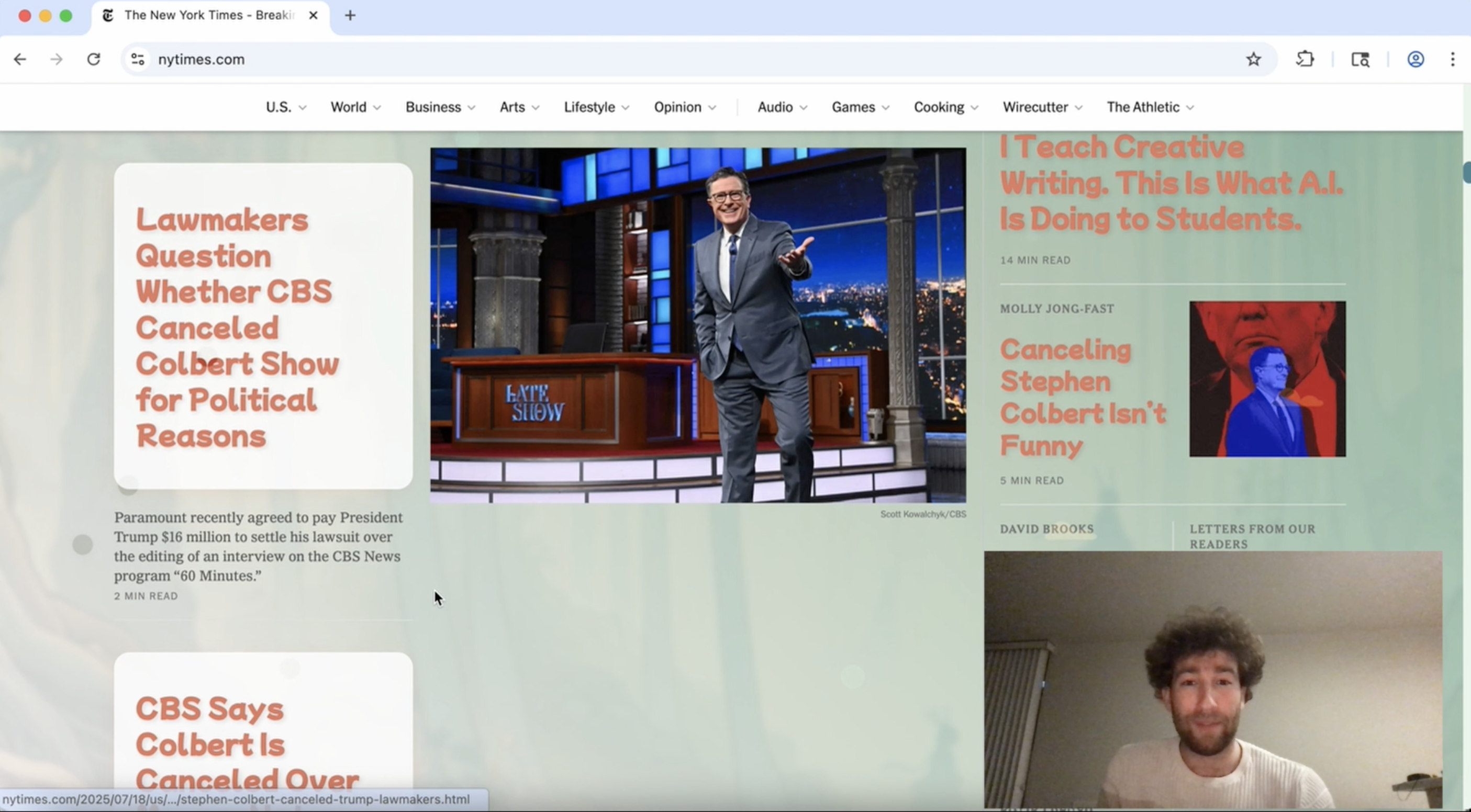Viewport: 1471px width, 812px height.
Task: Expand the U.S. section menu
Action: 286,107
